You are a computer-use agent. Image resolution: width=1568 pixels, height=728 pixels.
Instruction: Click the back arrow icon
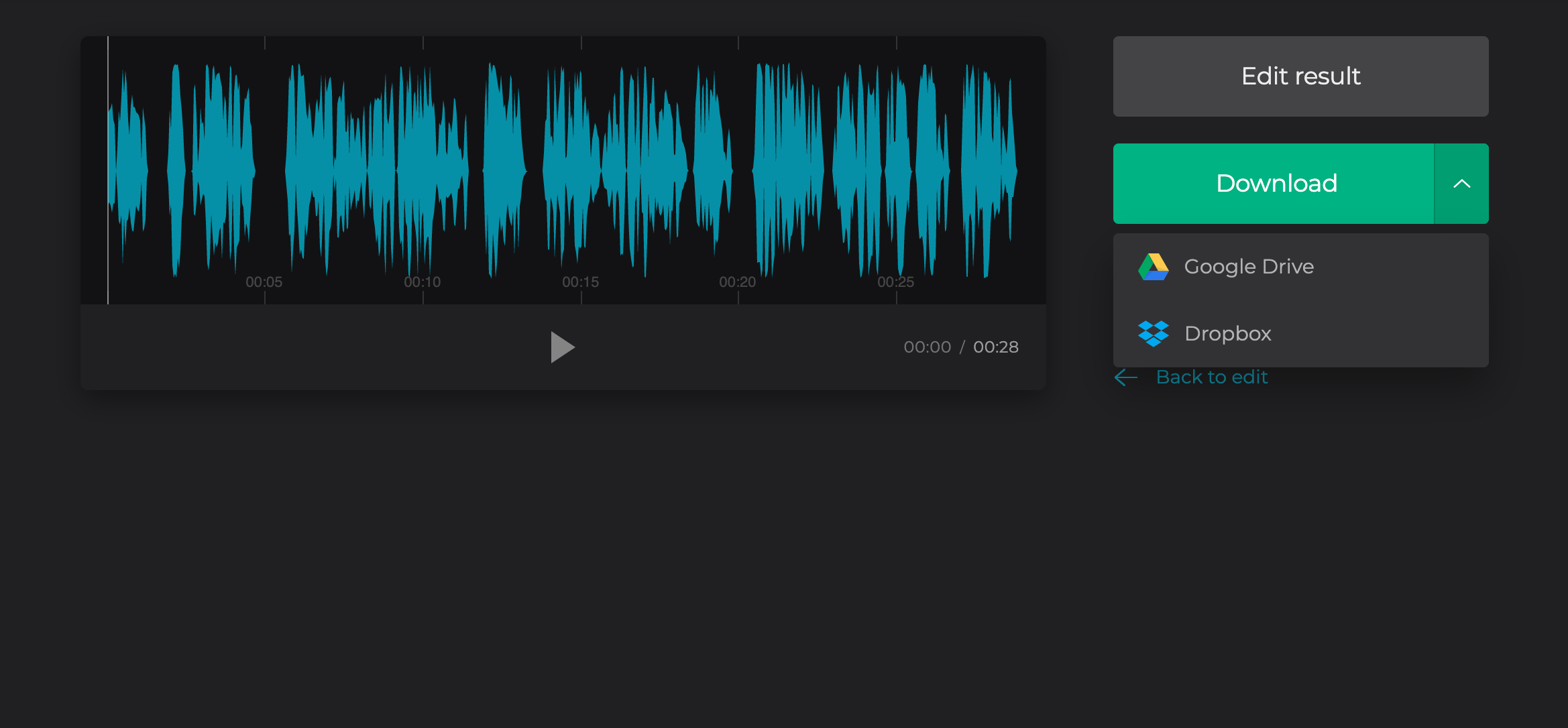(x=1126, y=377)
